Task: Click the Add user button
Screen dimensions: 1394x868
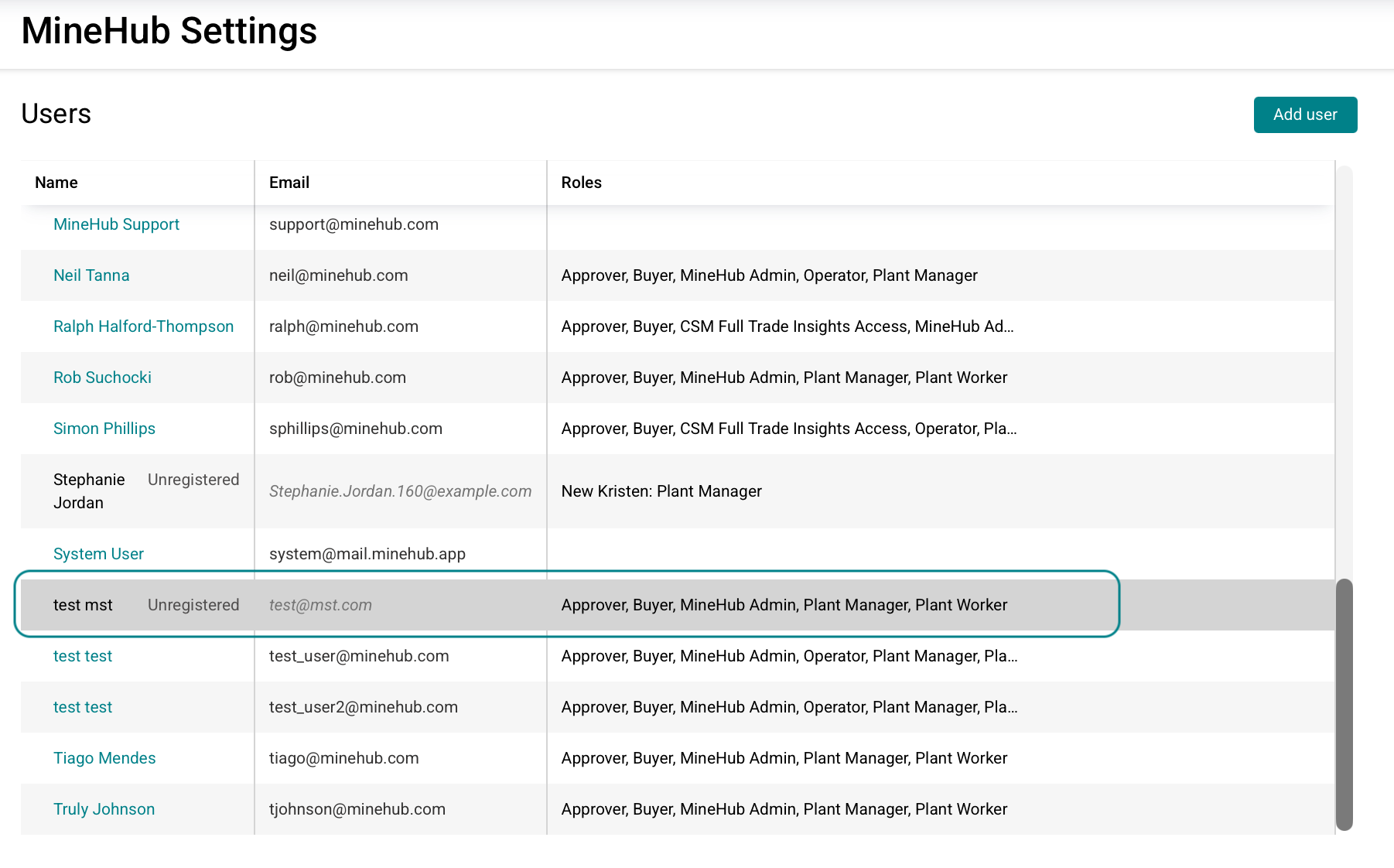Action: 1304,114
